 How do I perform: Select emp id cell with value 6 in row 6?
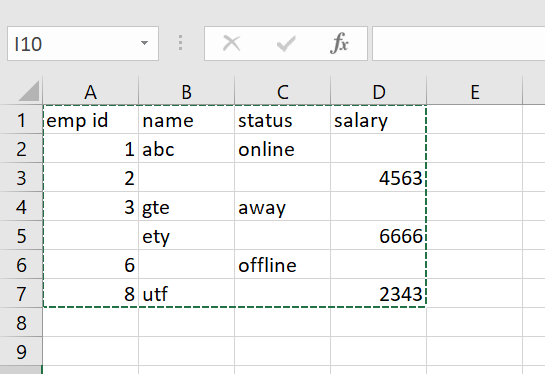(x=91, y=264)
